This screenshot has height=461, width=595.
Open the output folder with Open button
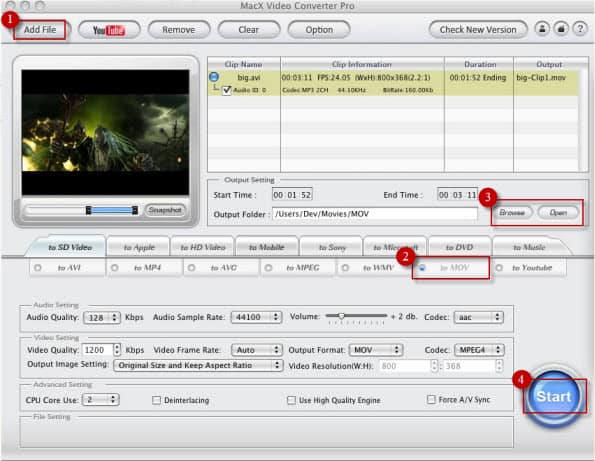[558, 212]
